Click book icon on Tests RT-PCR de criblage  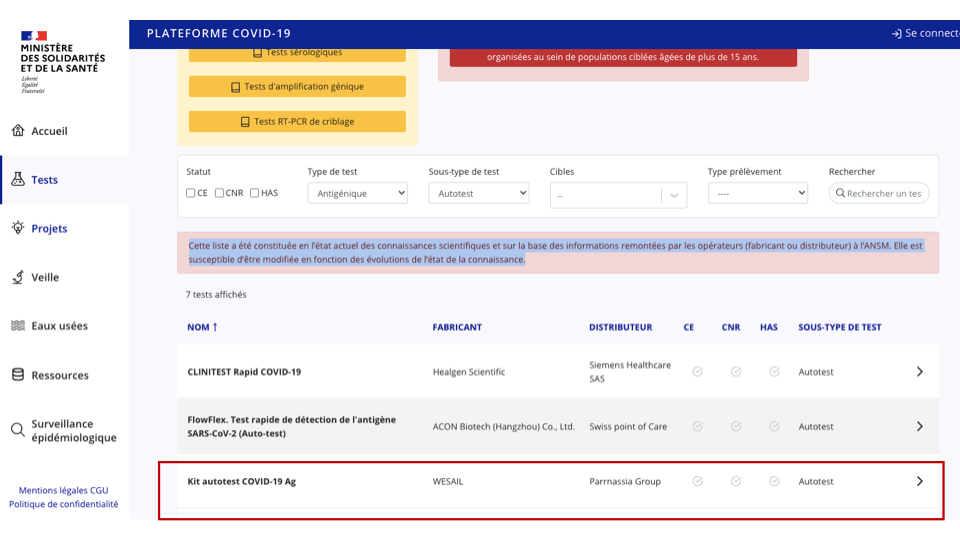point(245,122)
